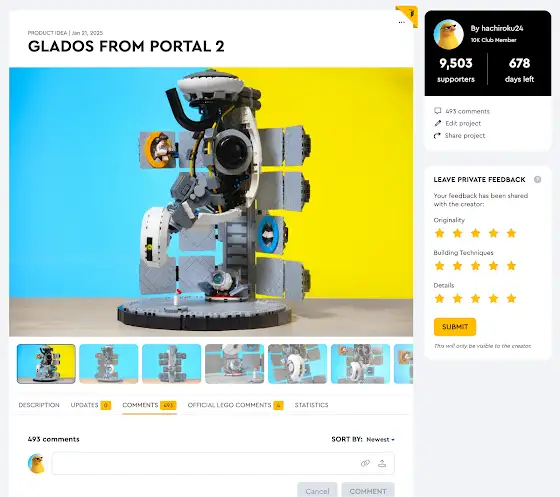Image resolution: width=560 pixels, height=497 pixels.
Task: Click the Edit project pencil icon
Action: pyautogui.click(x=438, y=123)
